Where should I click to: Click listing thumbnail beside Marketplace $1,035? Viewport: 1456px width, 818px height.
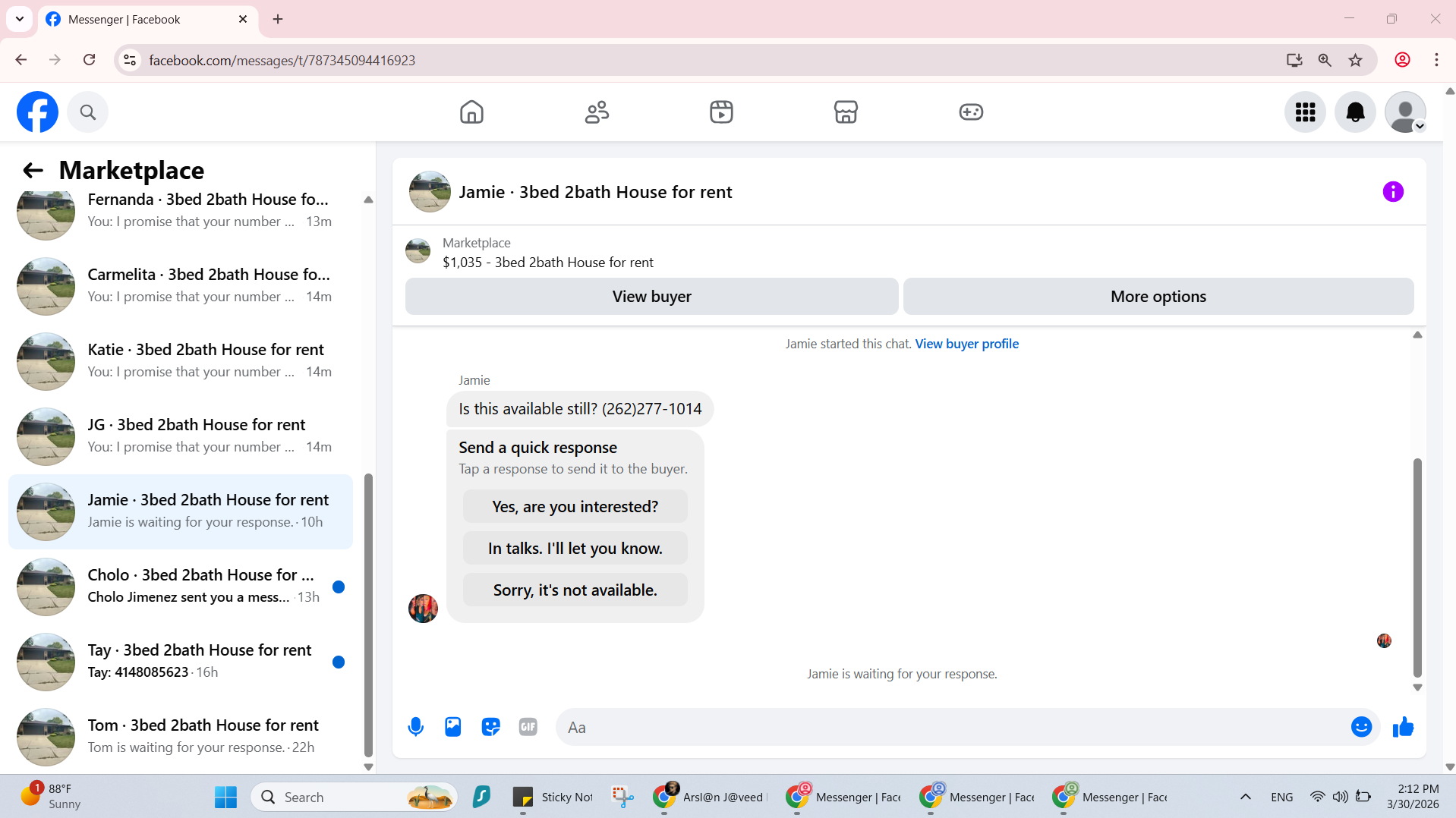tap(418, 251)
